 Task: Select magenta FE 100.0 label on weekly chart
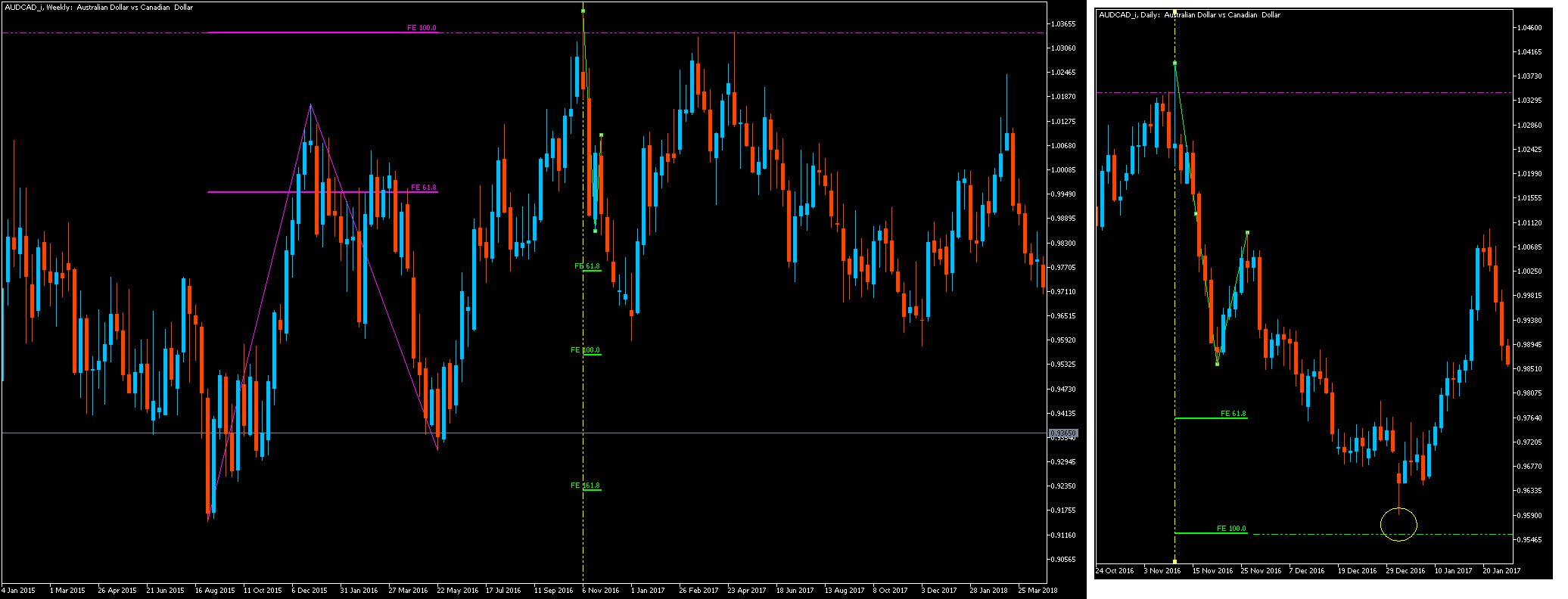(422, 28)
